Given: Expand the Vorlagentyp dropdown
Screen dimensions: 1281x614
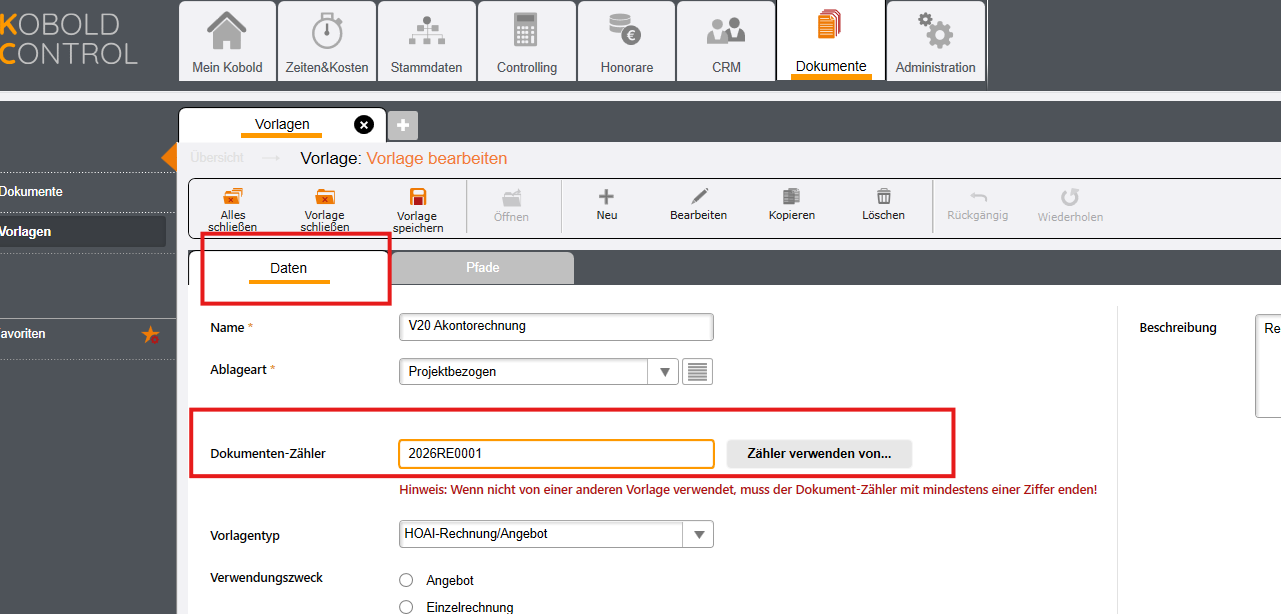Looking at the screenshot, I should 698,534.
